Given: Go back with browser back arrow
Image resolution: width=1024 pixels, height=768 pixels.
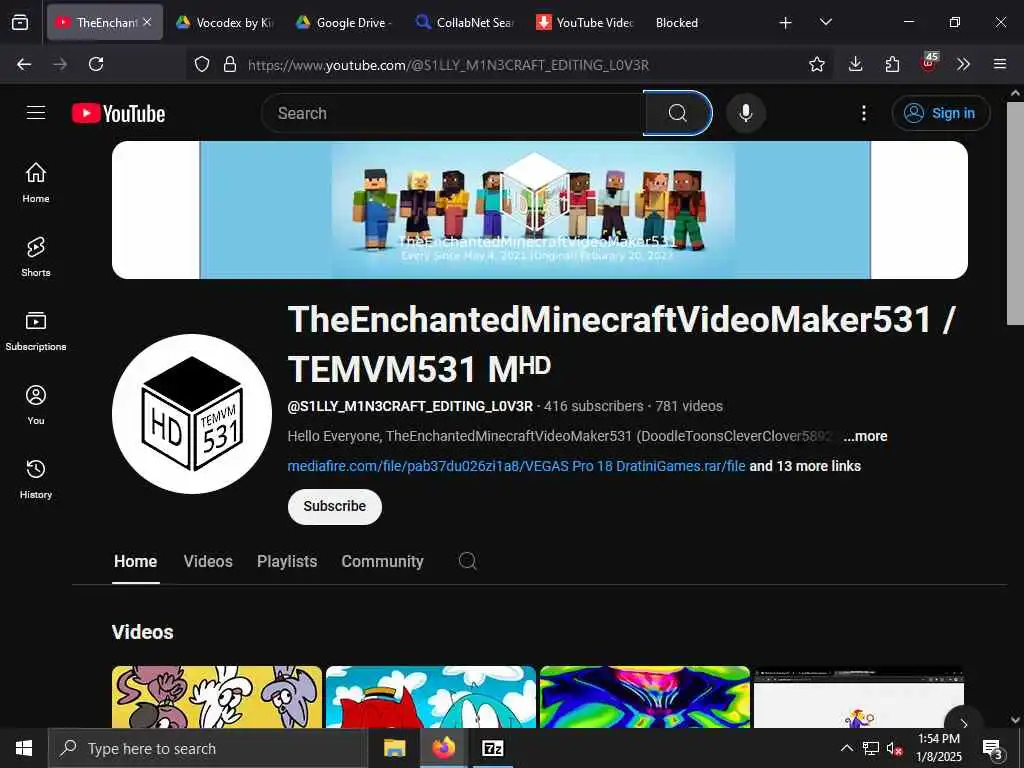Looking at the screenshot, I should pyautogui.click(x=24, y=64).
